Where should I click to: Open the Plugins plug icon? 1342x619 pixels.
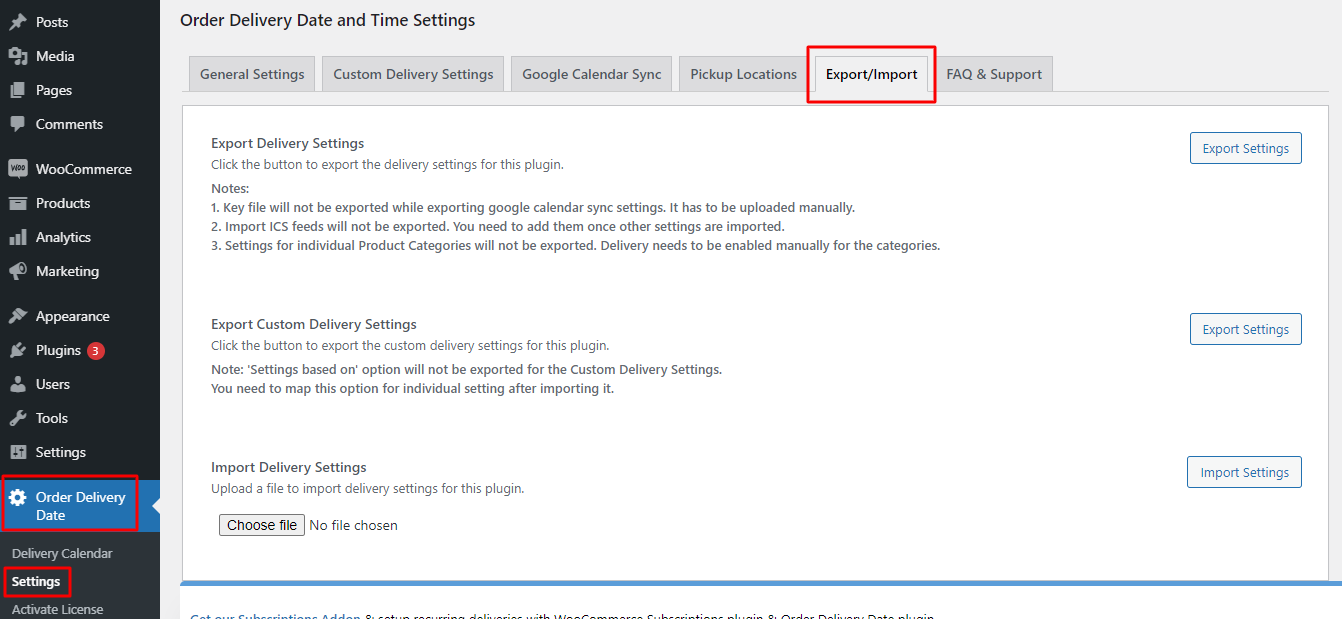(22, 350)
